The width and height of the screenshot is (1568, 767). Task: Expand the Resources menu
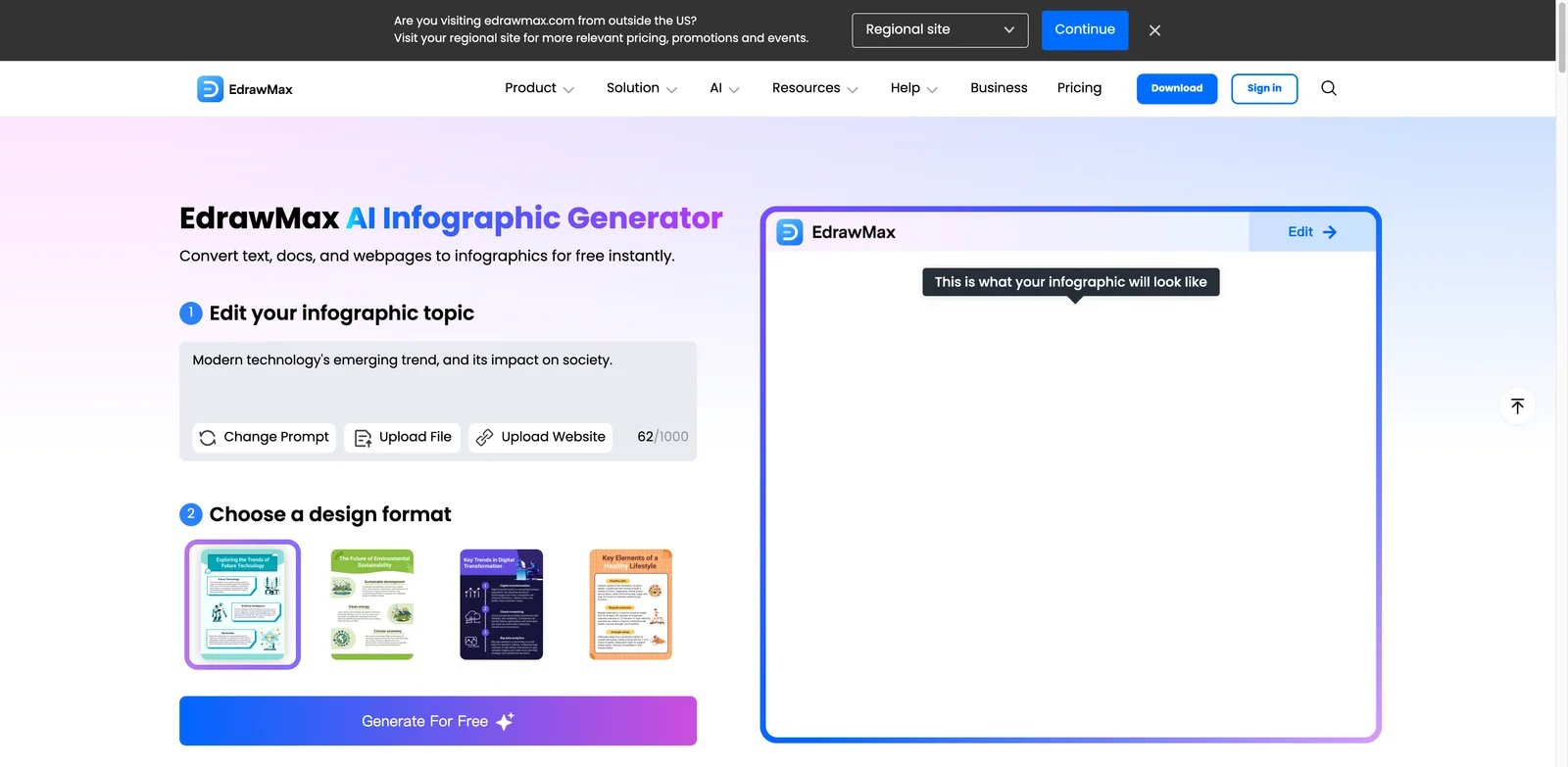coord(814,88)
